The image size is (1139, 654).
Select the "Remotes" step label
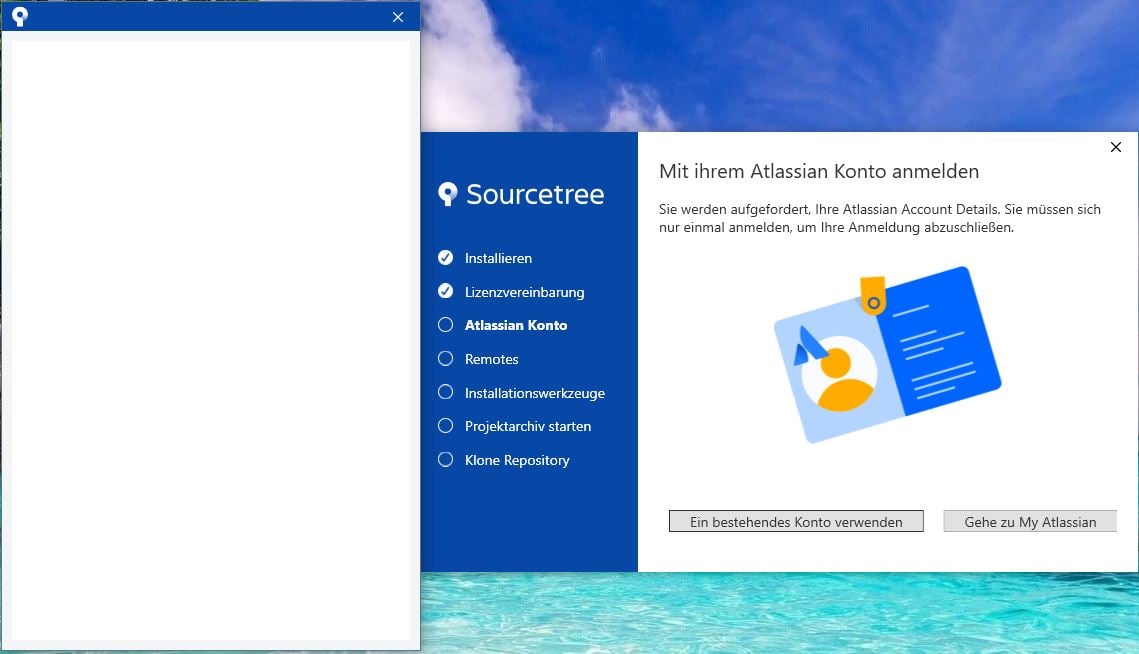coord(492,359)
